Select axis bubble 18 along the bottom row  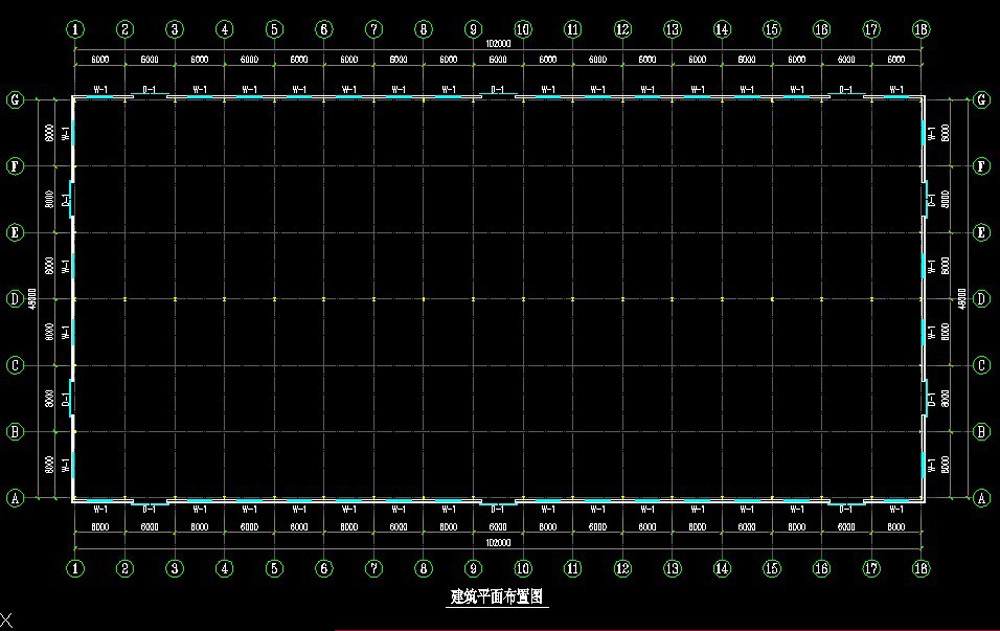coord(921,568)
